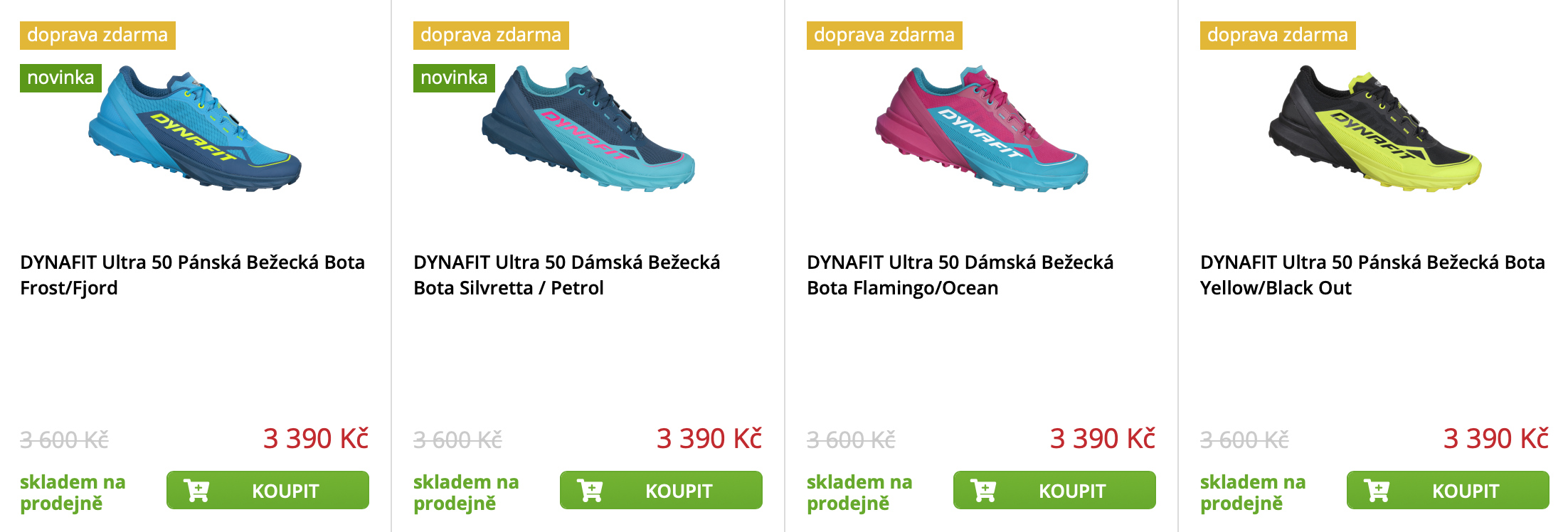This screenshot has height=532, width=1568.
Task: Open the Yellow/Black Out shoe image
Action: 1375,129
